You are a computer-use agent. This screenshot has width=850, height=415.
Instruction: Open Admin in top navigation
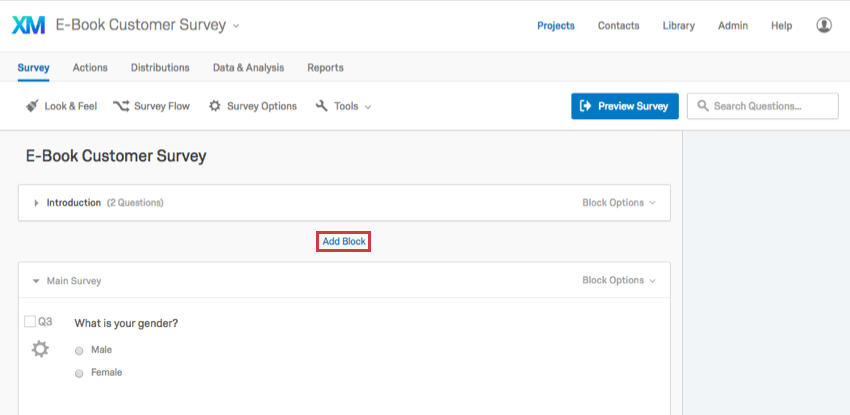tap(733, 25)
